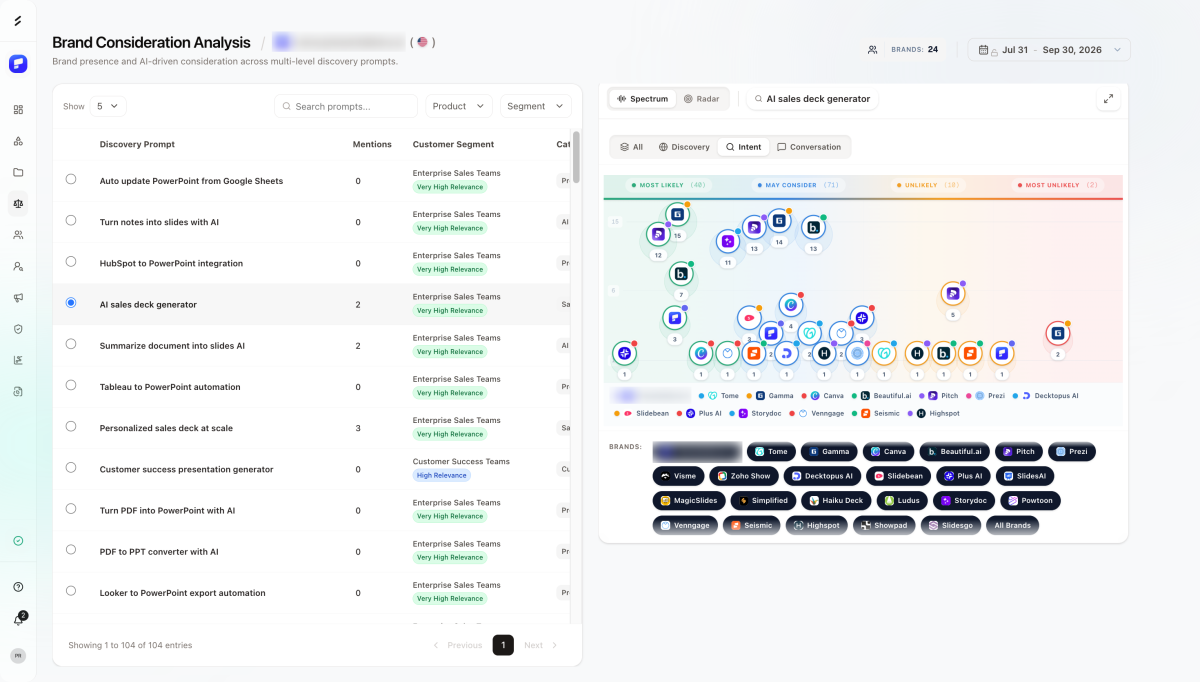Select the balance scale icon in sidebar
Screen dimensions: 1200x682
[18, 204]
